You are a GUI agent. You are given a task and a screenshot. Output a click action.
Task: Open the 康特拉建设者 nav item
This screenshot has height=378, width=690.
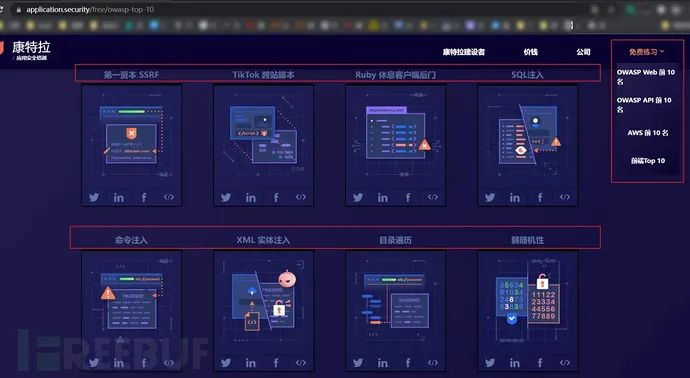point(464,52)
